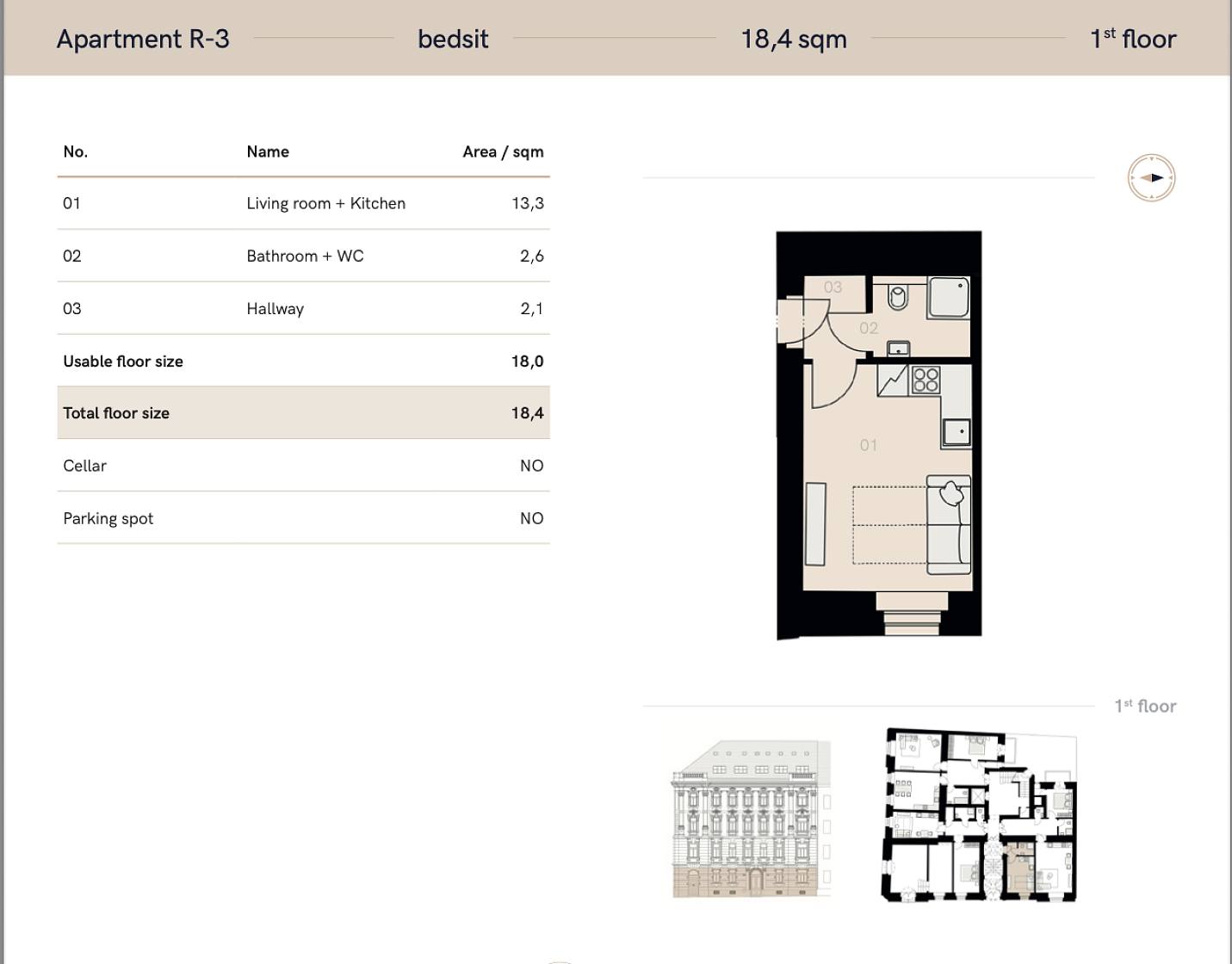
Task: Click the bedsit label in header
Action: tap(453, 39)
